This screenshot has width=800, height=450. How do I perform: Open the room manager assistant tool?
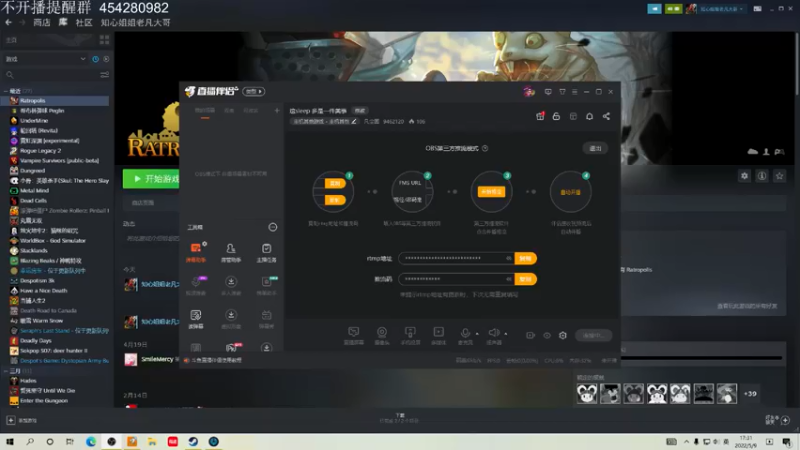pos(231,252)
